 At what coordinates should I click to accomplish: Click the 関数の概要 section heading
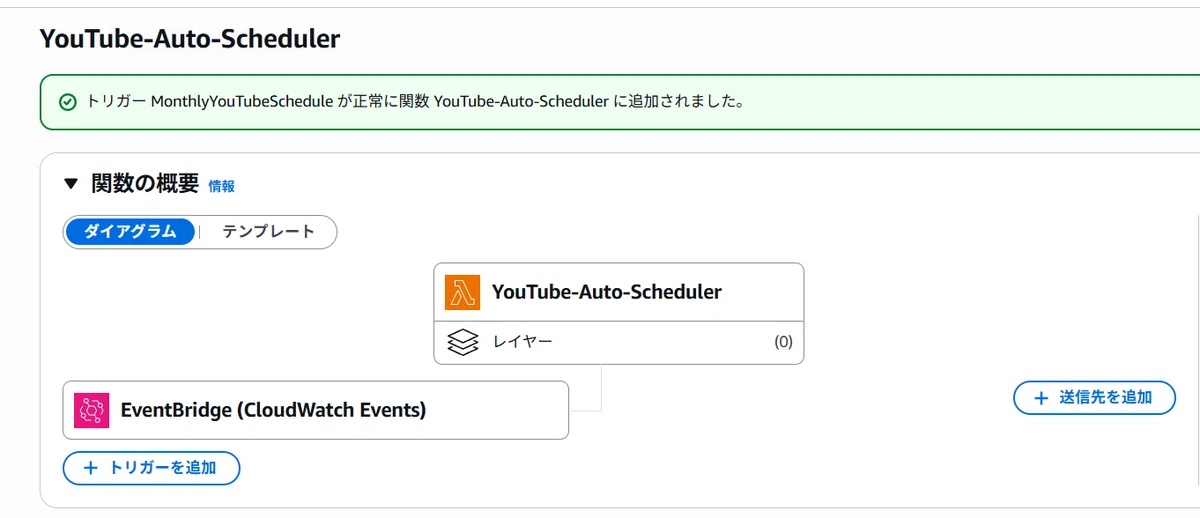coord(144,184)
